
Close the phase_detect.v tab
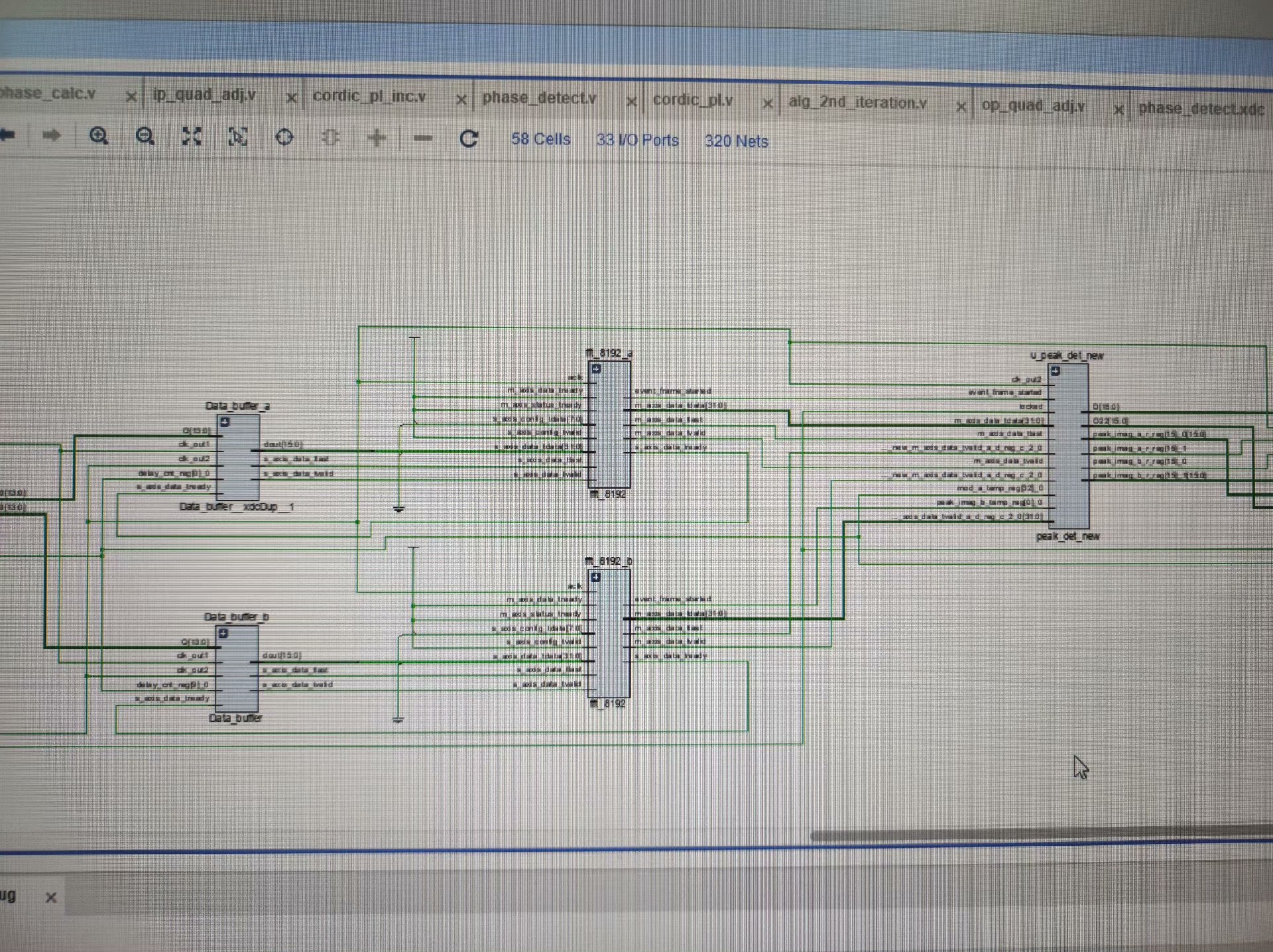[x=631, y=101]
